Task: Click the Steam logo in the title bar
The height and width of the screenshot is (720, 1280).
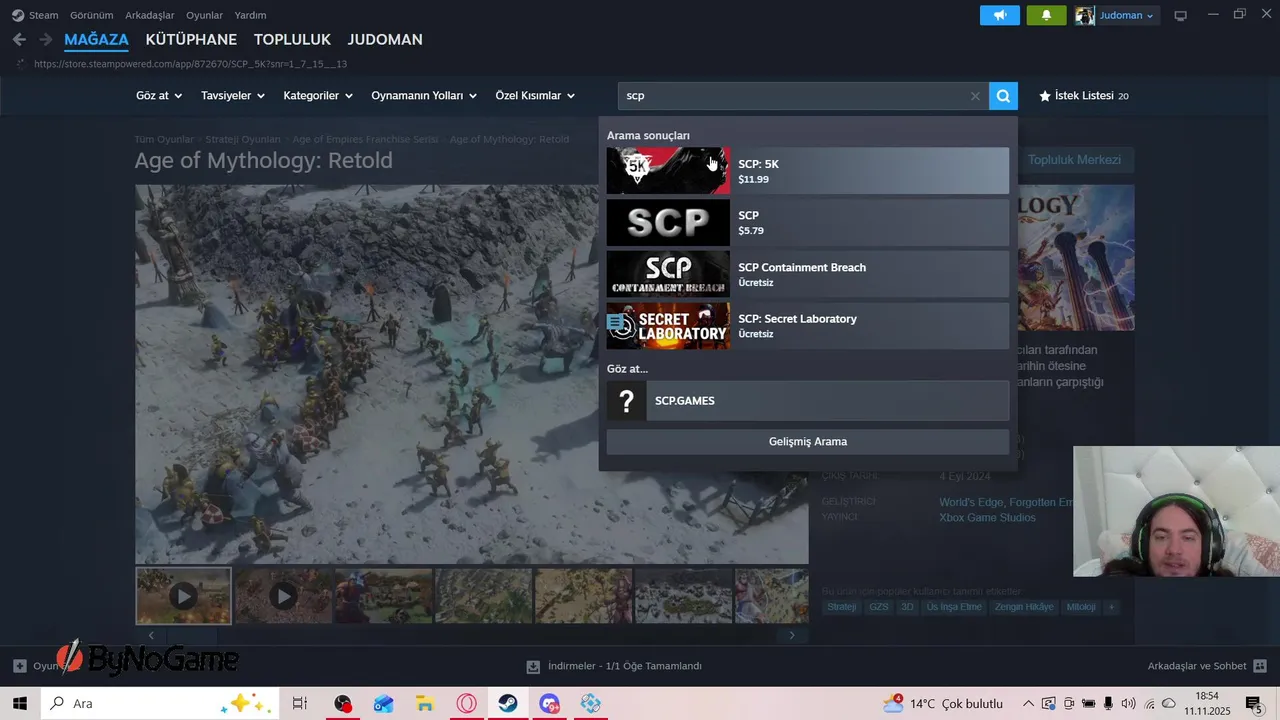Action: coord(18,15)
